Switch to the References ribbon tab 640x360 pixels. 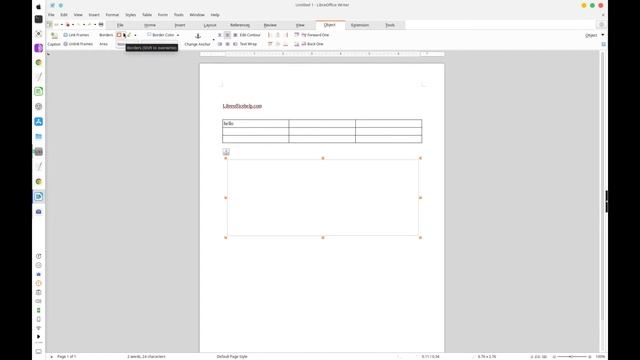(240, 25)
